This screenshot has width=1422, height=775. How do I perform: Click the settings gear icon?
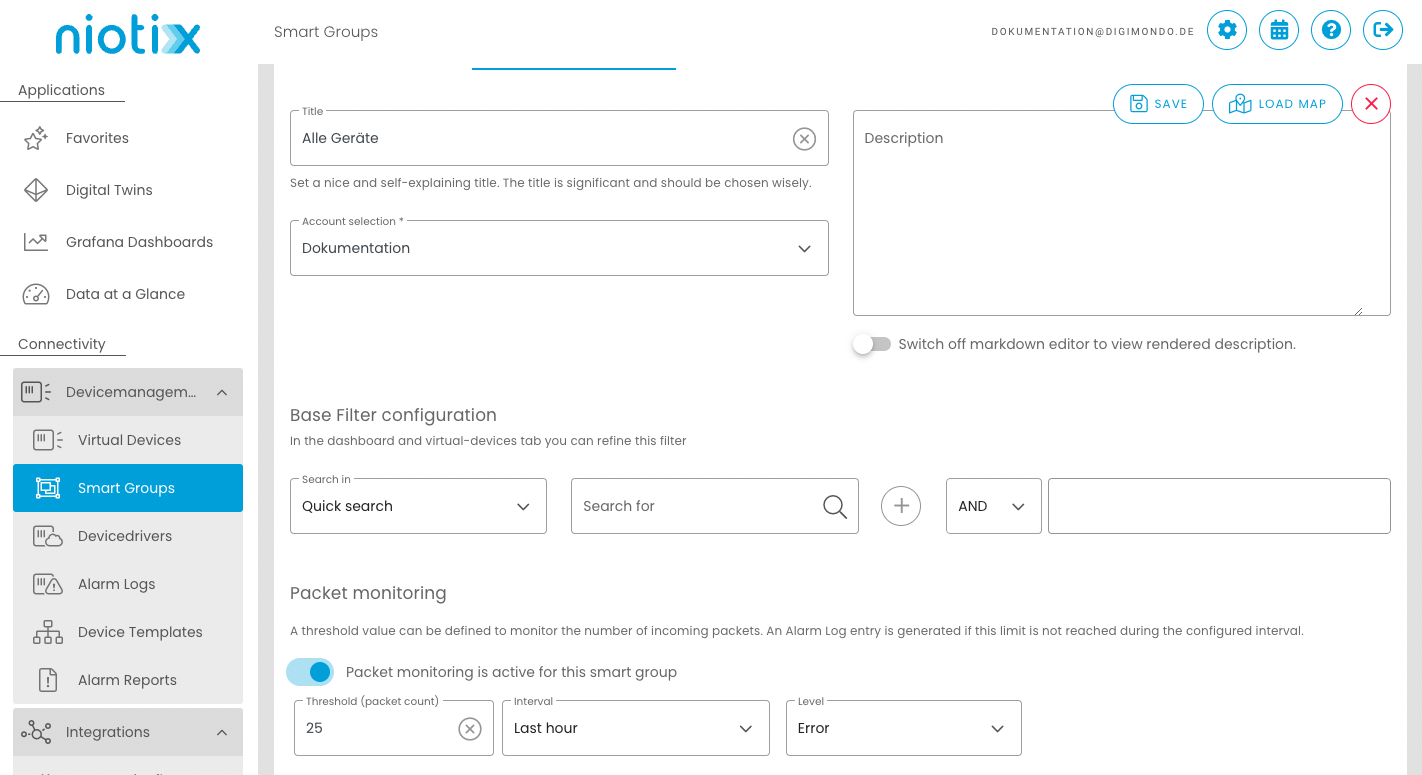point(1227,30)
